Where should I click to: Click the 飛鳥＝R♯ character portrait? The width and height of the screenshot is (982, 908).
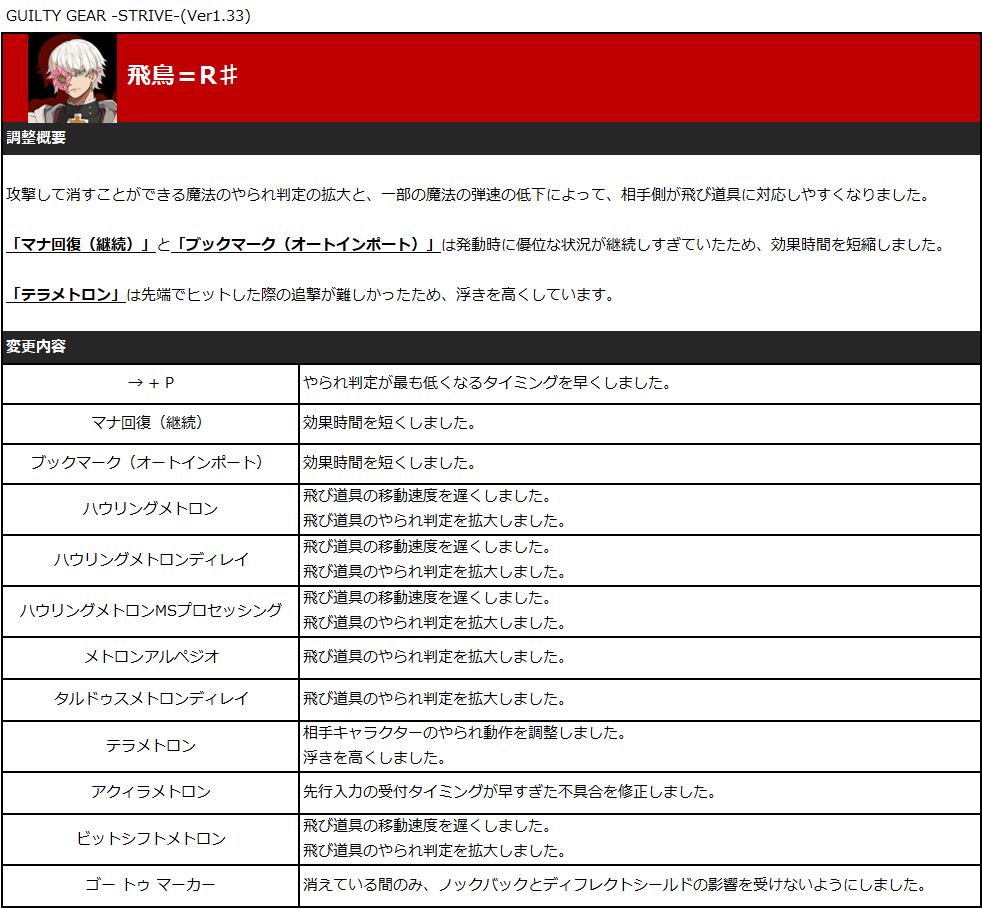point(73,78)
